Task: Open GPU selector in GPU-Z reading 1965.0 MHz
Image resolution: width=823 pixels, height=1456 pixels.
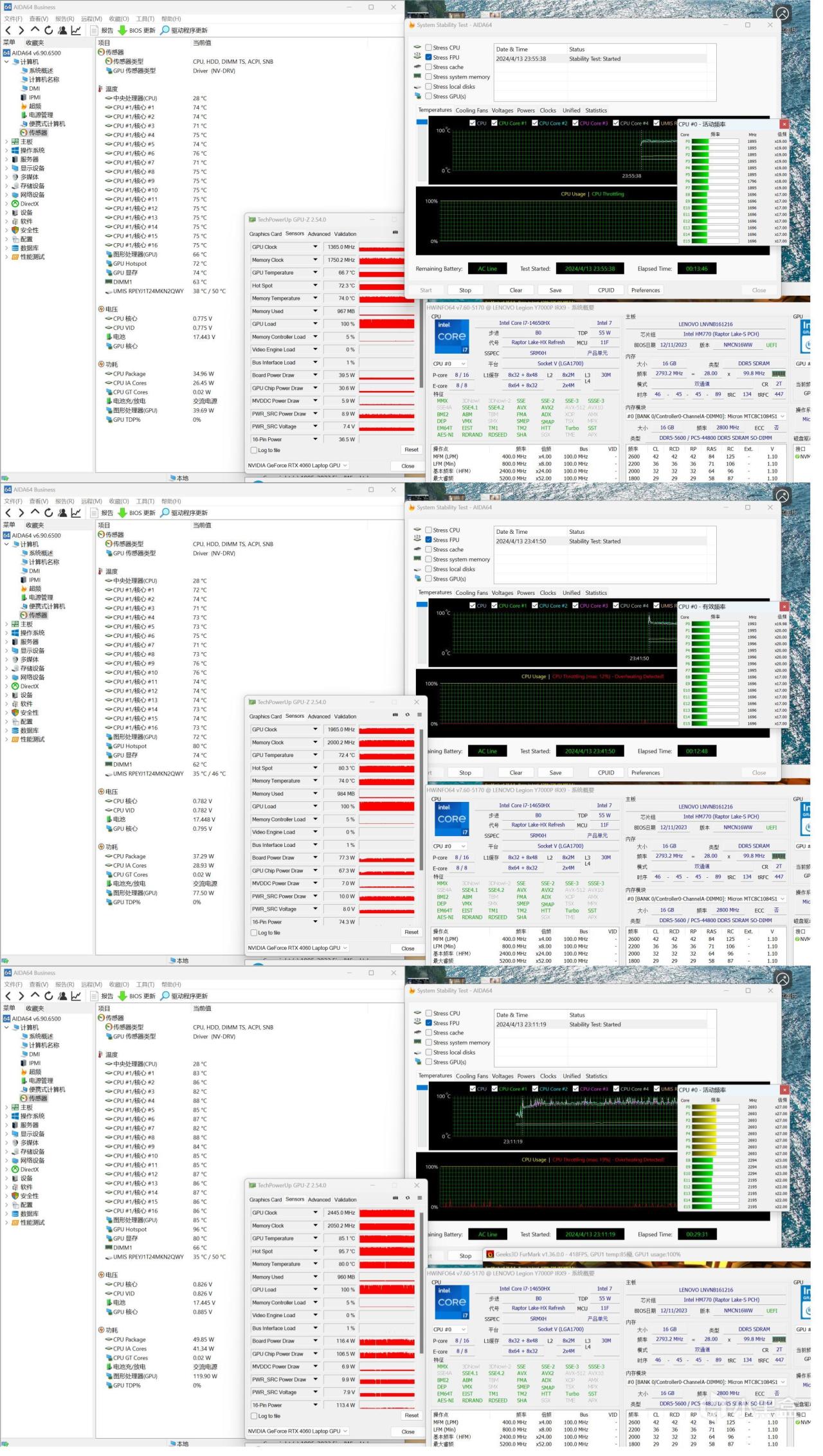Action: pos(298,948)
